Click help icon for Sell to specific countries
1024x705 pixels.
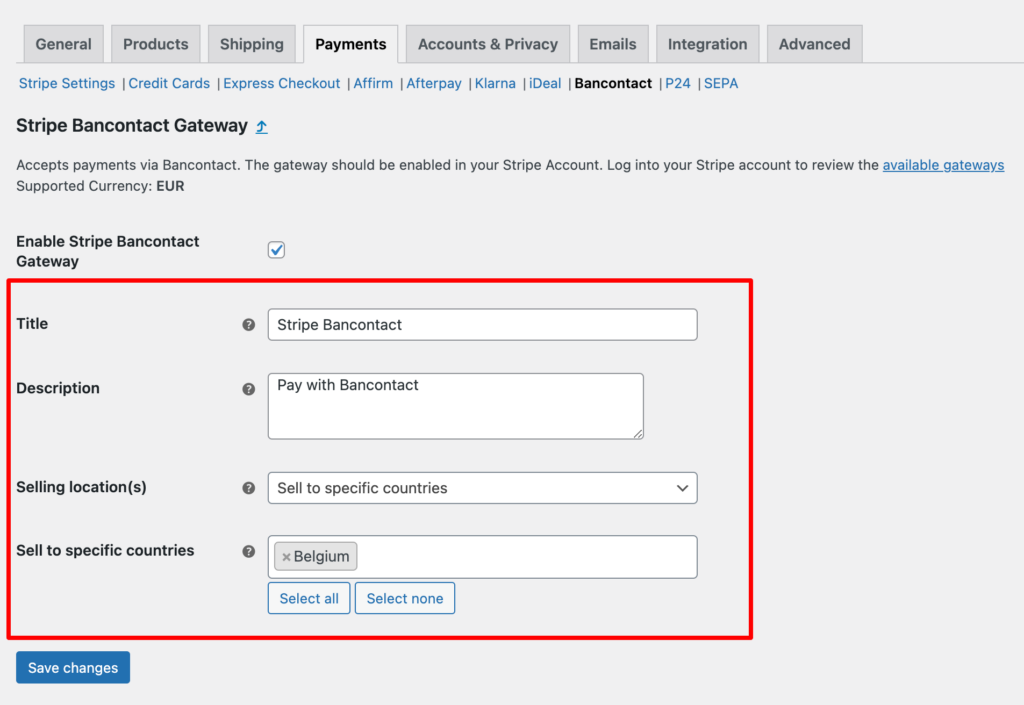(249, 551)
